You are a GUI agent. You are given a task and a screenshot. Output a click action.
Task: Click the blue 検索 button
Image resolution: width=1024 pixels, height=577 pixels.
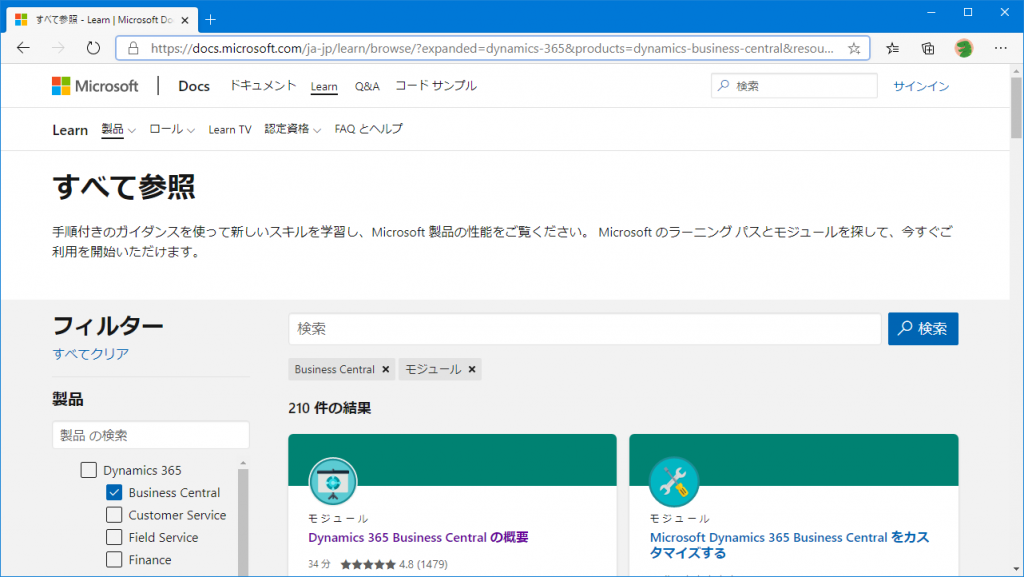click(923, 328)
